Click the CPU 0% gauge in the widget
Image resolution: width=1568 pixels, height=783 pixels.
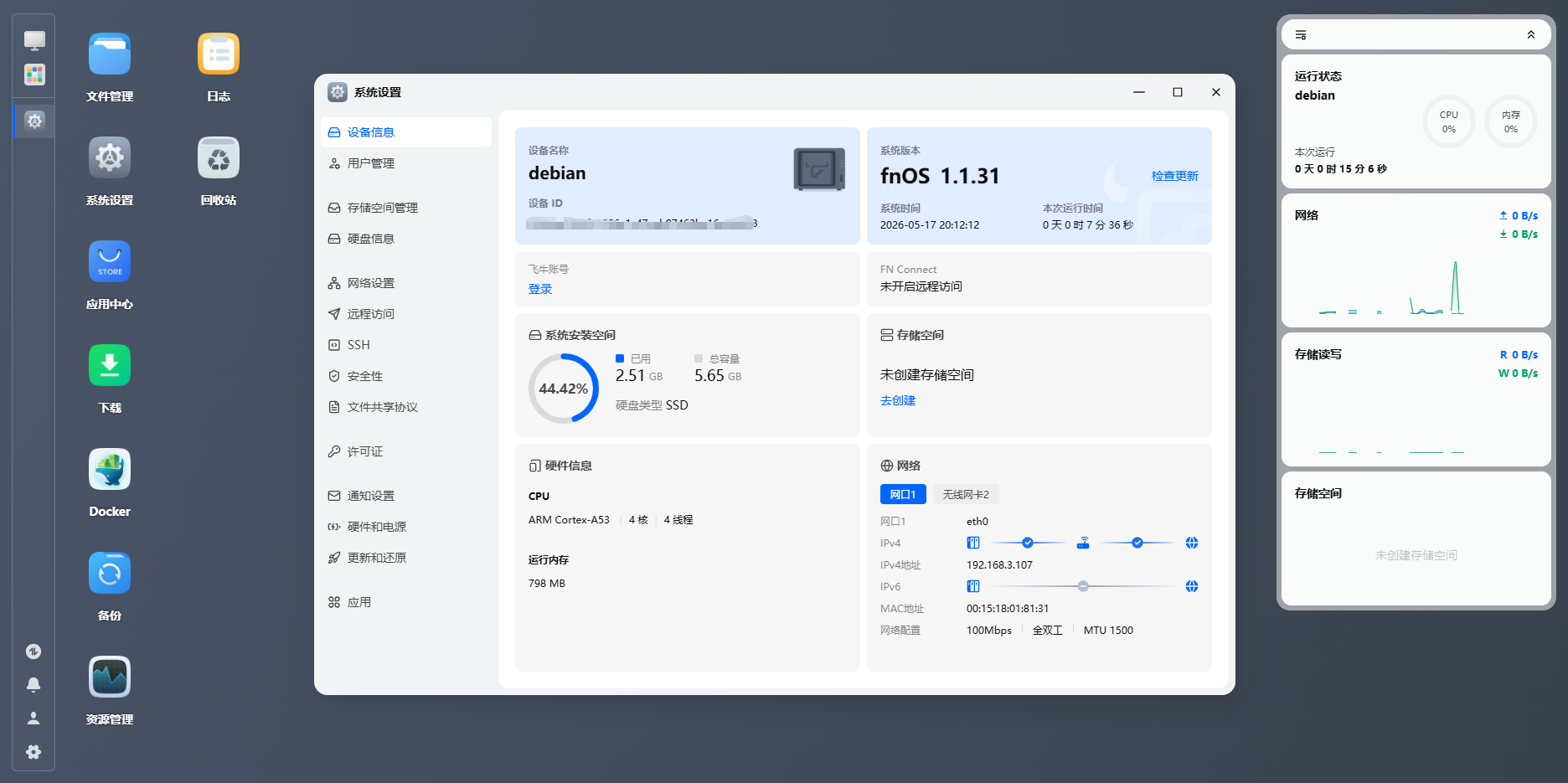1448,122
